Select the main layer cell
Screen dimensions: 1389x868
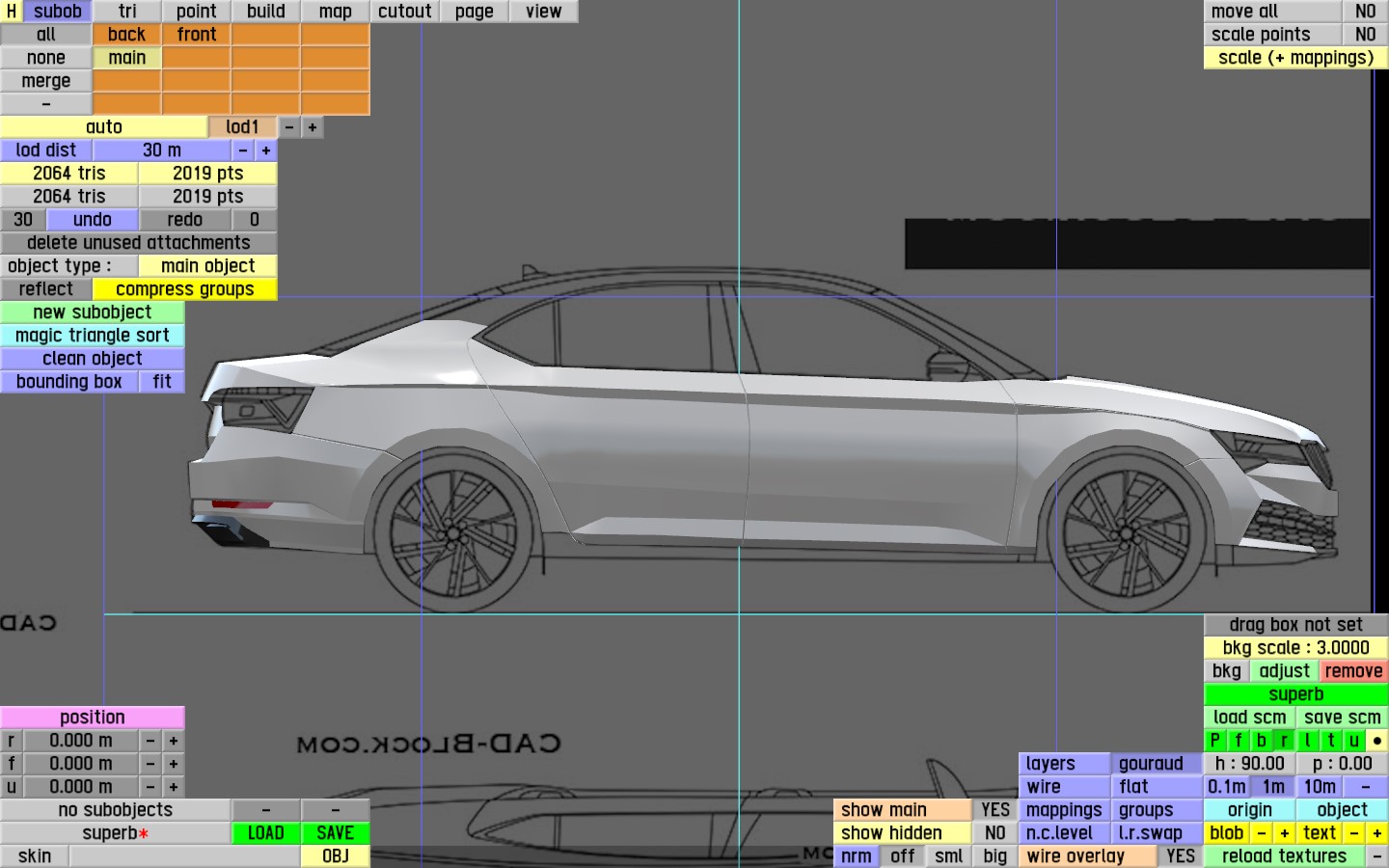point(127,58)
